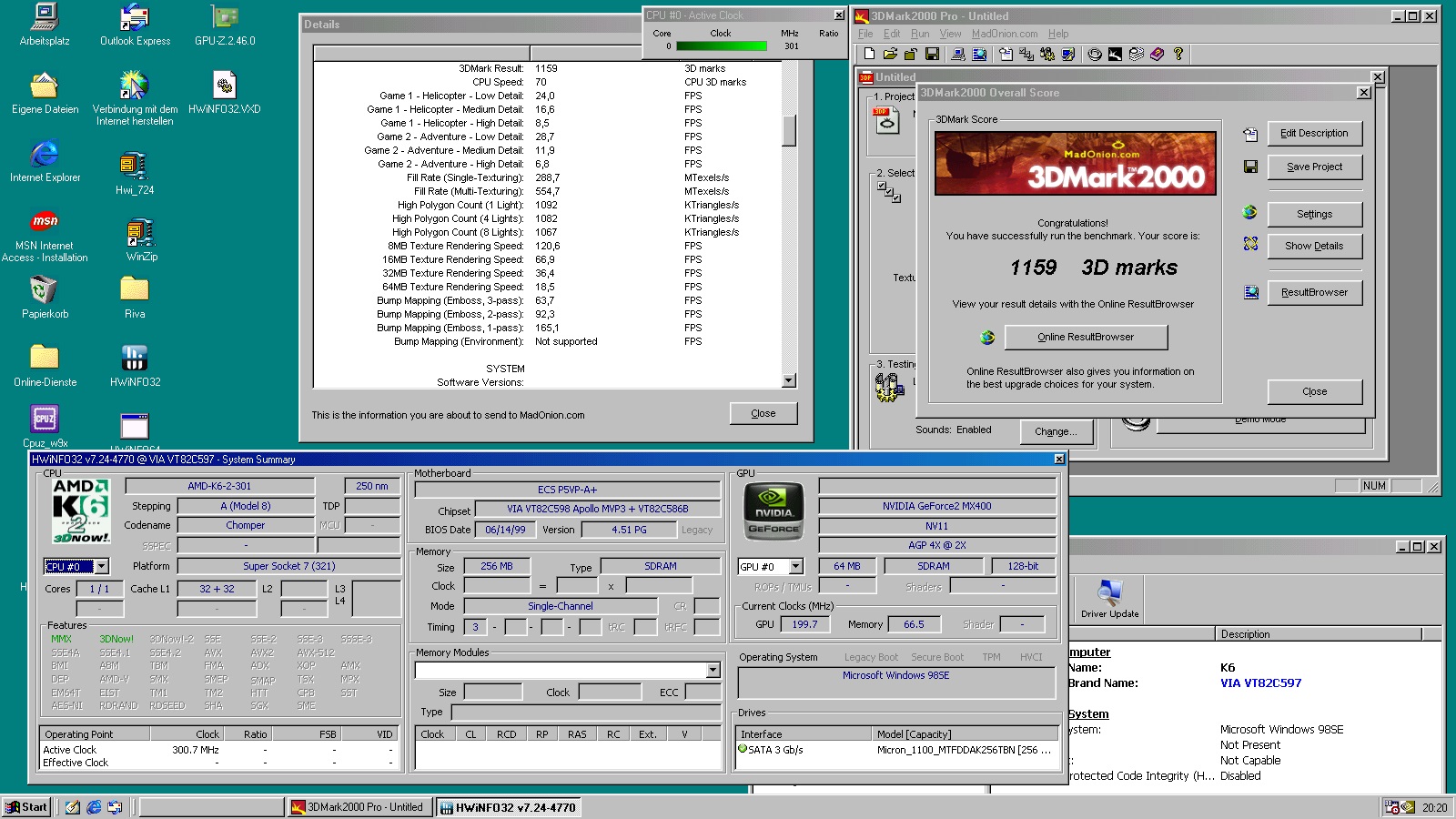Click the select tests checkboxes toolbar icon
The width and height of the screenshot is (1456, 819).
(x=1026, y=55)
